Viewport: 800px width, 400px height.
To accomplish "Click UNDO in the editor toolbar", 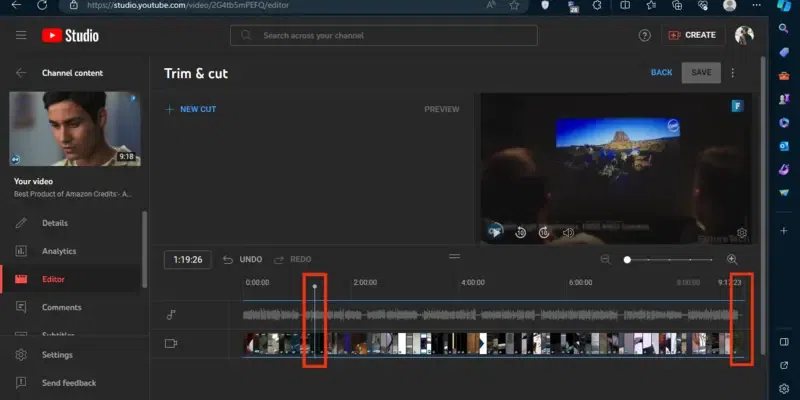I will [242, 260].
